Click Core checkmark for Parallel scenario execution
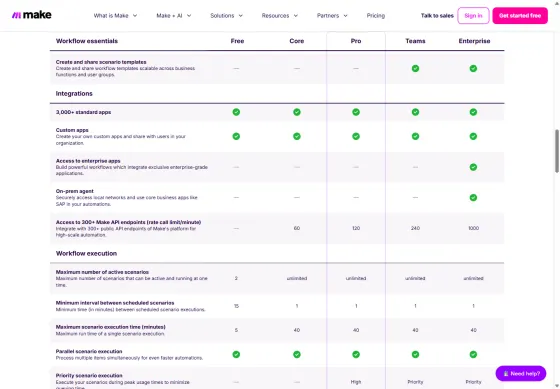Viewport: 560px width, 389px height. [x=297, y=354]
